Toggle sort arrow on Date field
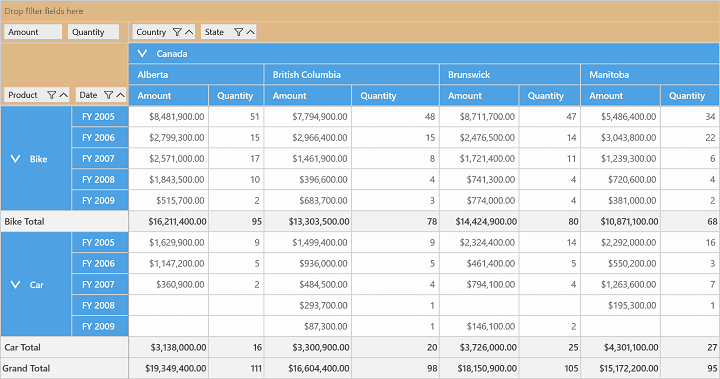The image size is (720, 379). point(120,95)
